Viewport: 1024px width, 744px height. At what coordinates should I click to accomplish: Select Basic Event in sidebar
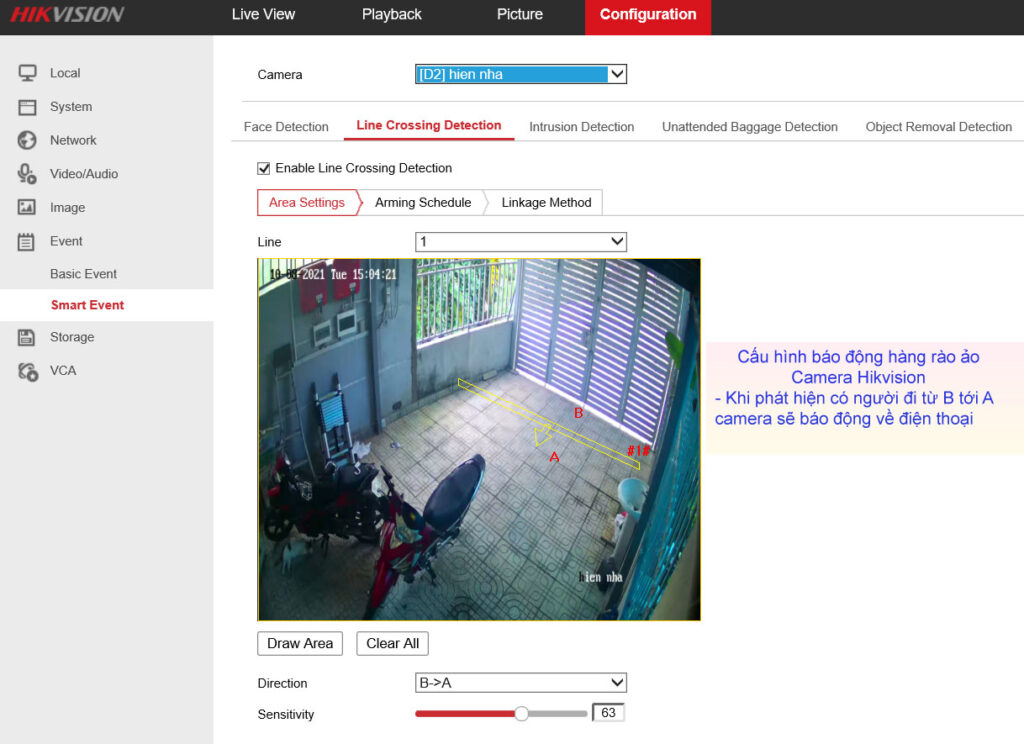[x=84, y=274]
